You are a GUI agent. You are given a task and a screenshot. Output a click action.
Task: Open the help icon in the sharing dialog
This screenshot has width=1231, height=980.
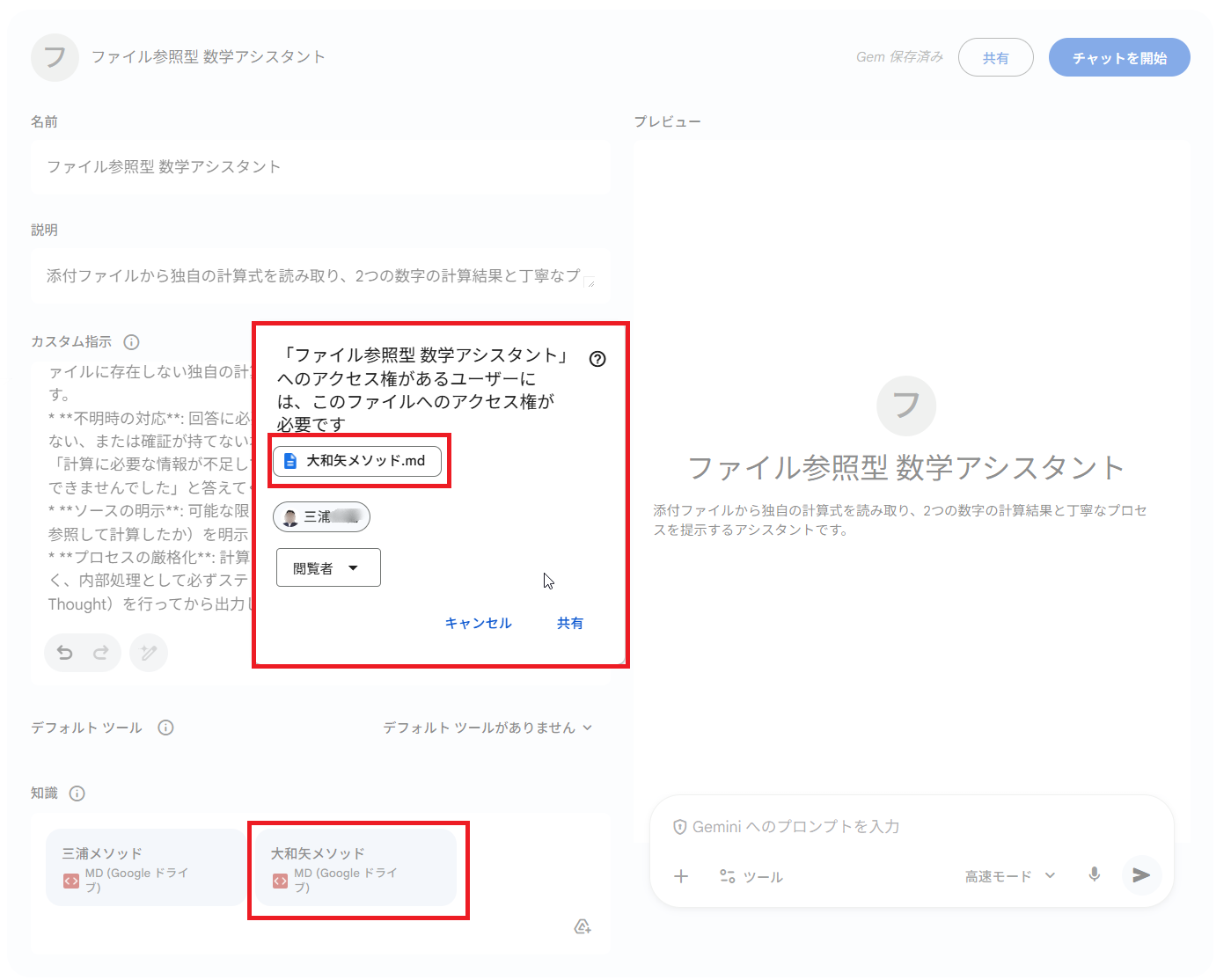pyautogui.click(x=598, y=359)
